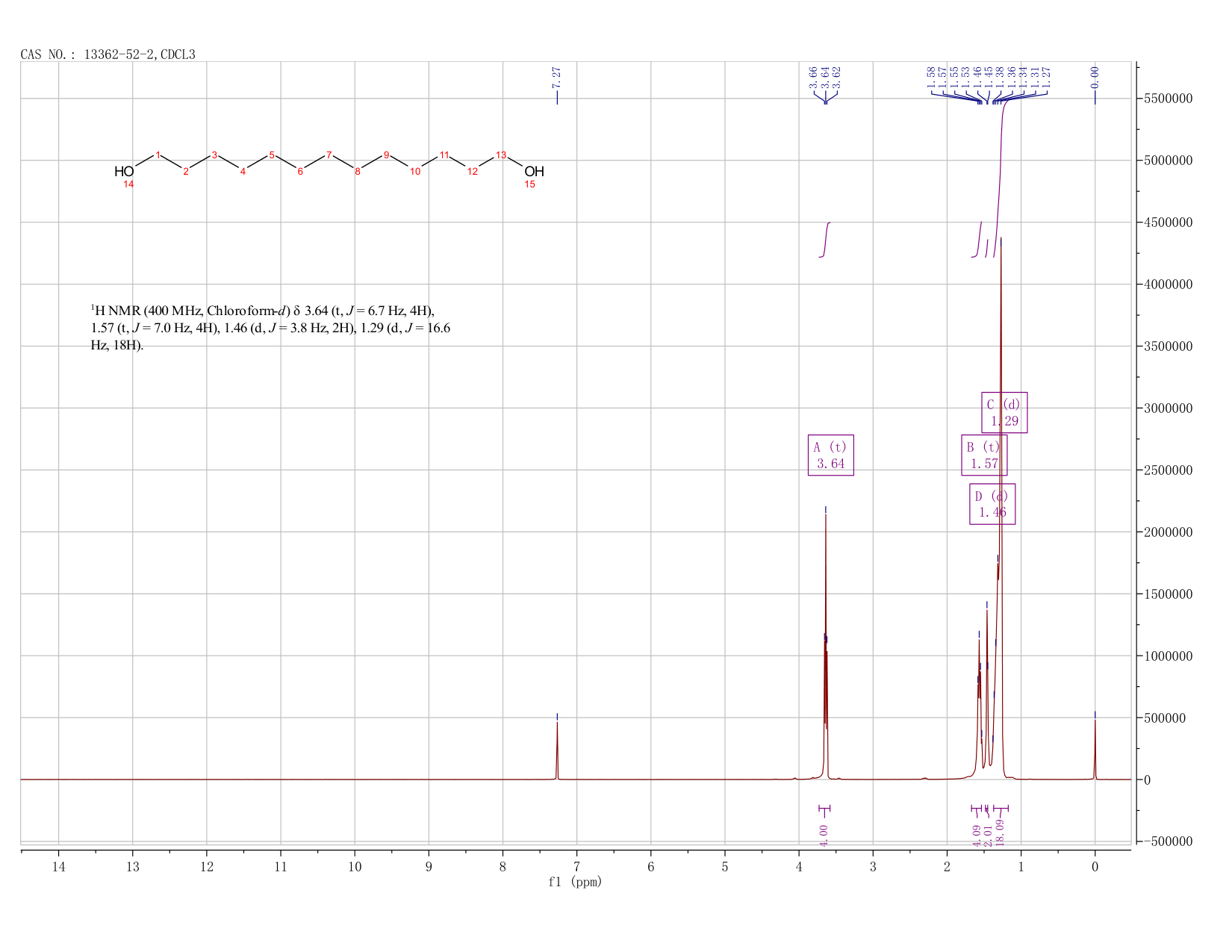This screenshot has height=952, width=1232.
Task: Click the 1.58 peak label
Action: tap(931, 77)
